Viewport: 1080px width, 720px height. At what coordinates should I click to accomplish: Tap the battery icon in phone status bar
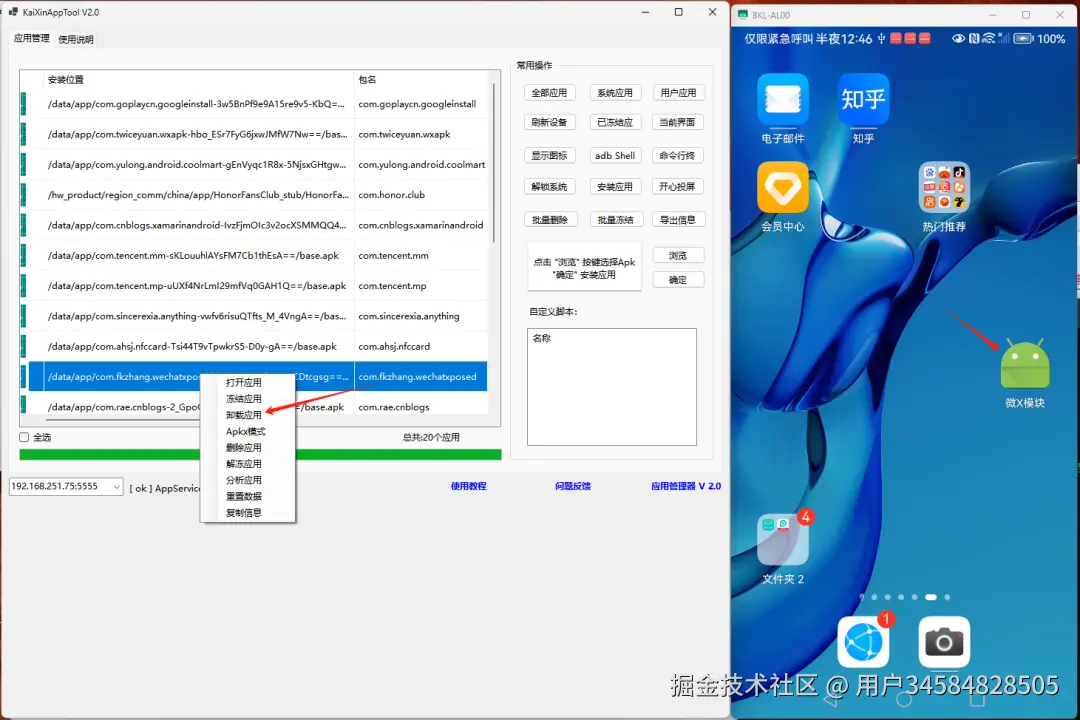click(x=1024, y=39)
